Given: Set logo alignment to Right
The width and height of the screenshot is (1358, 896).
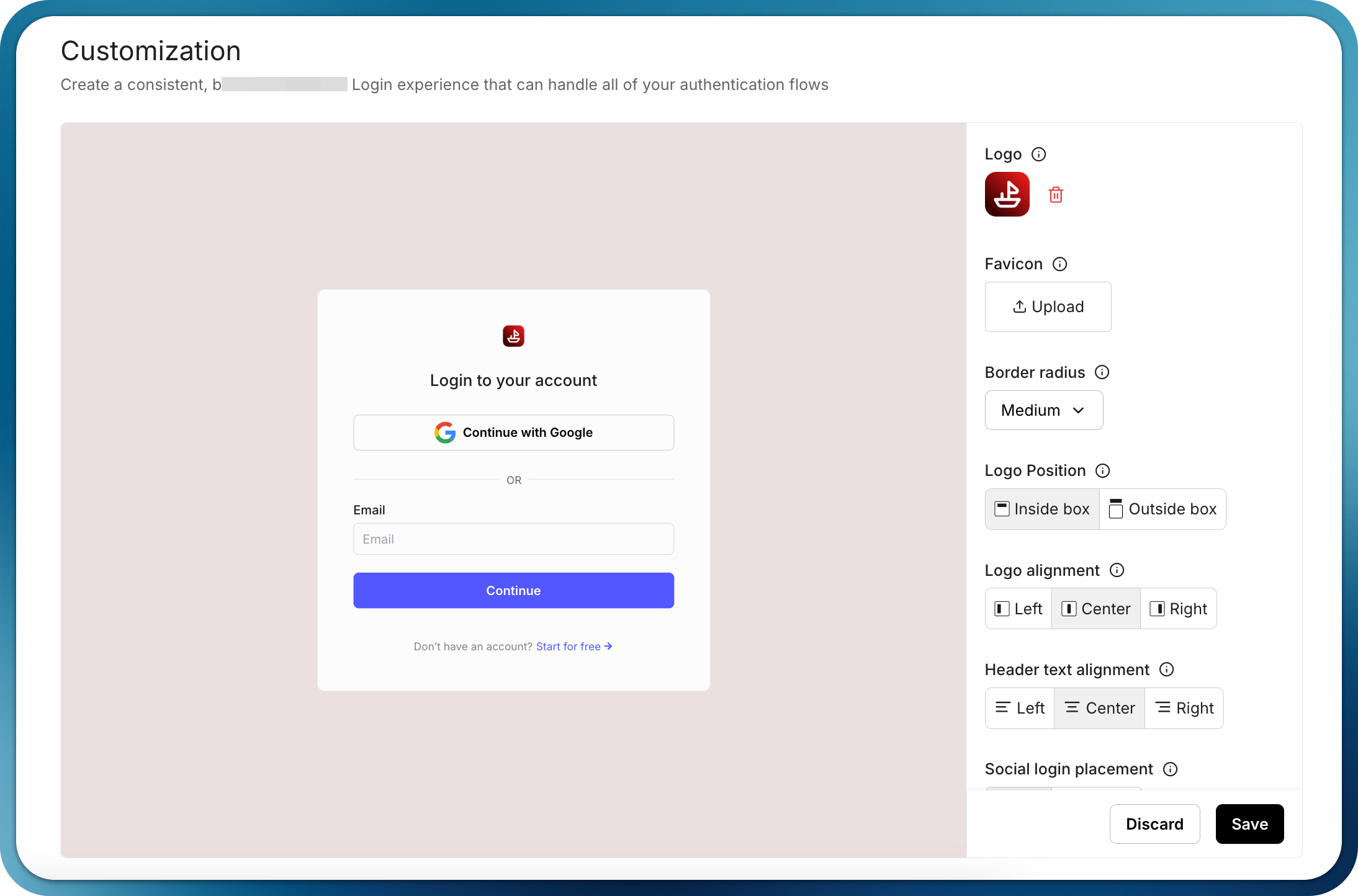Looking at the screenshot, I should tap(1178, 609).
